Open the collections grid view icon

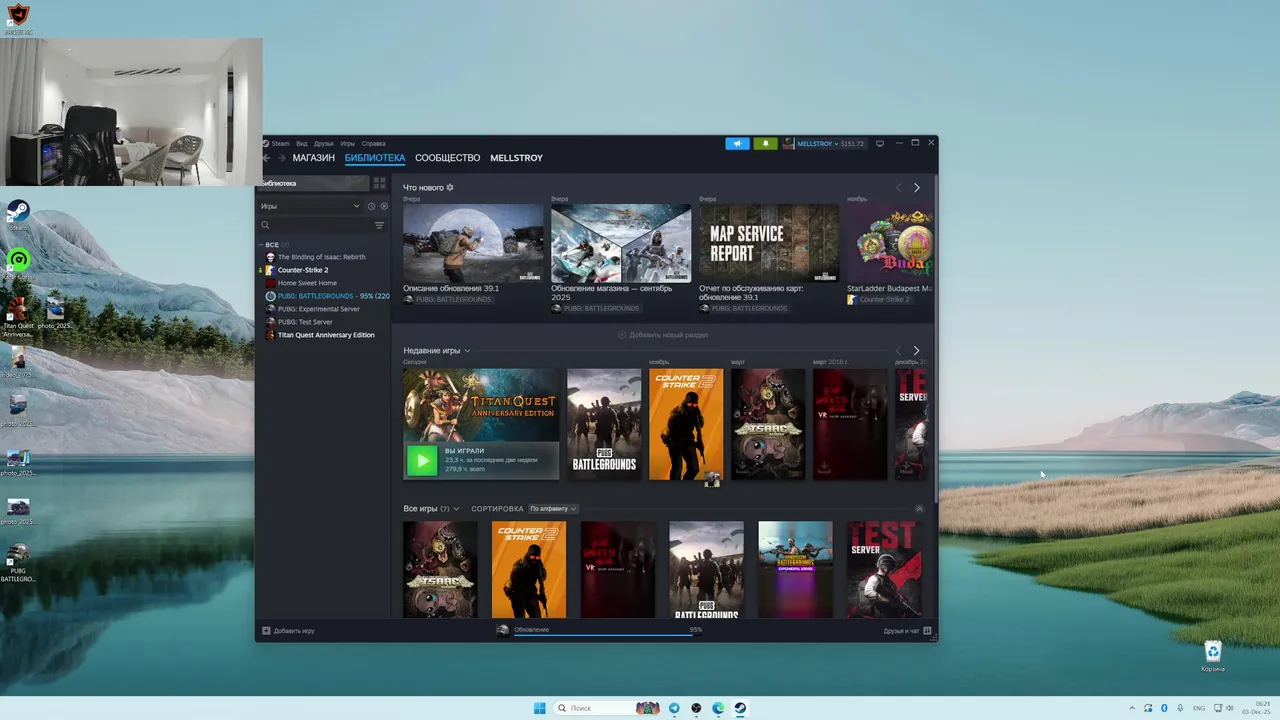click(379, 183)
